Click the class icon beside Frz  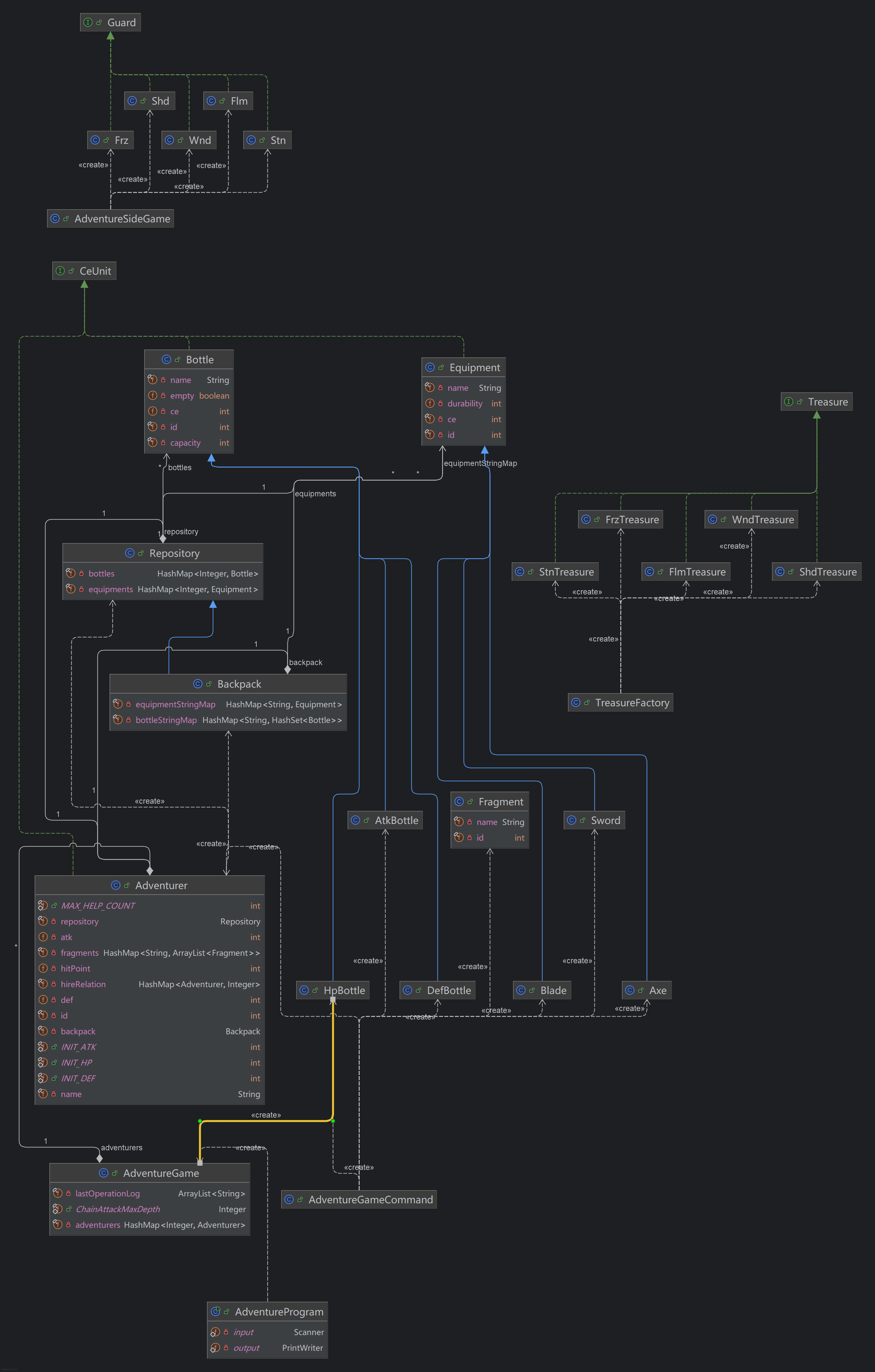click(95, 140)
